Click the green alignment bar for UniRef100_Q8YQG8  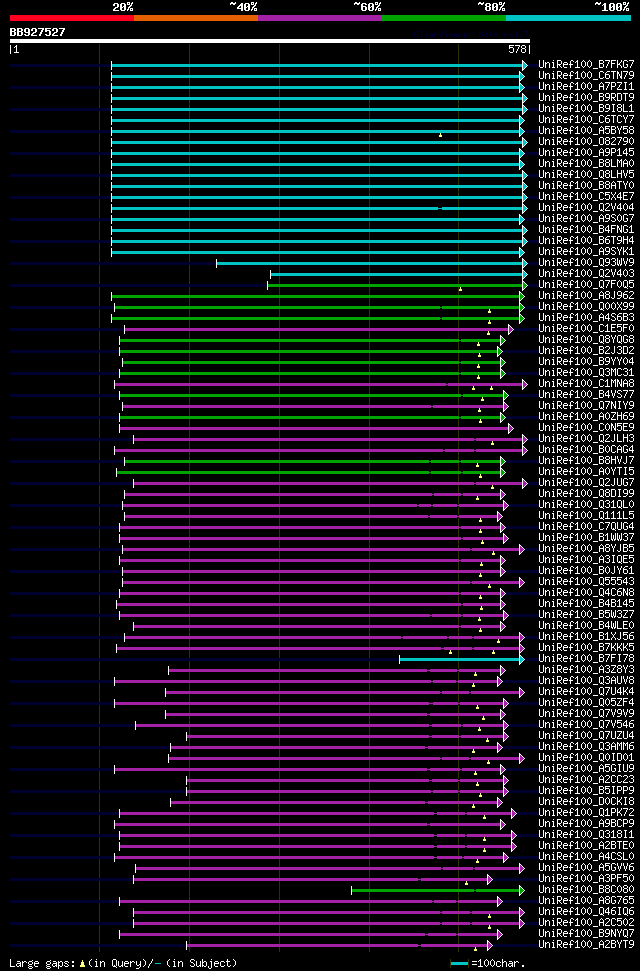tap(310, 341)
